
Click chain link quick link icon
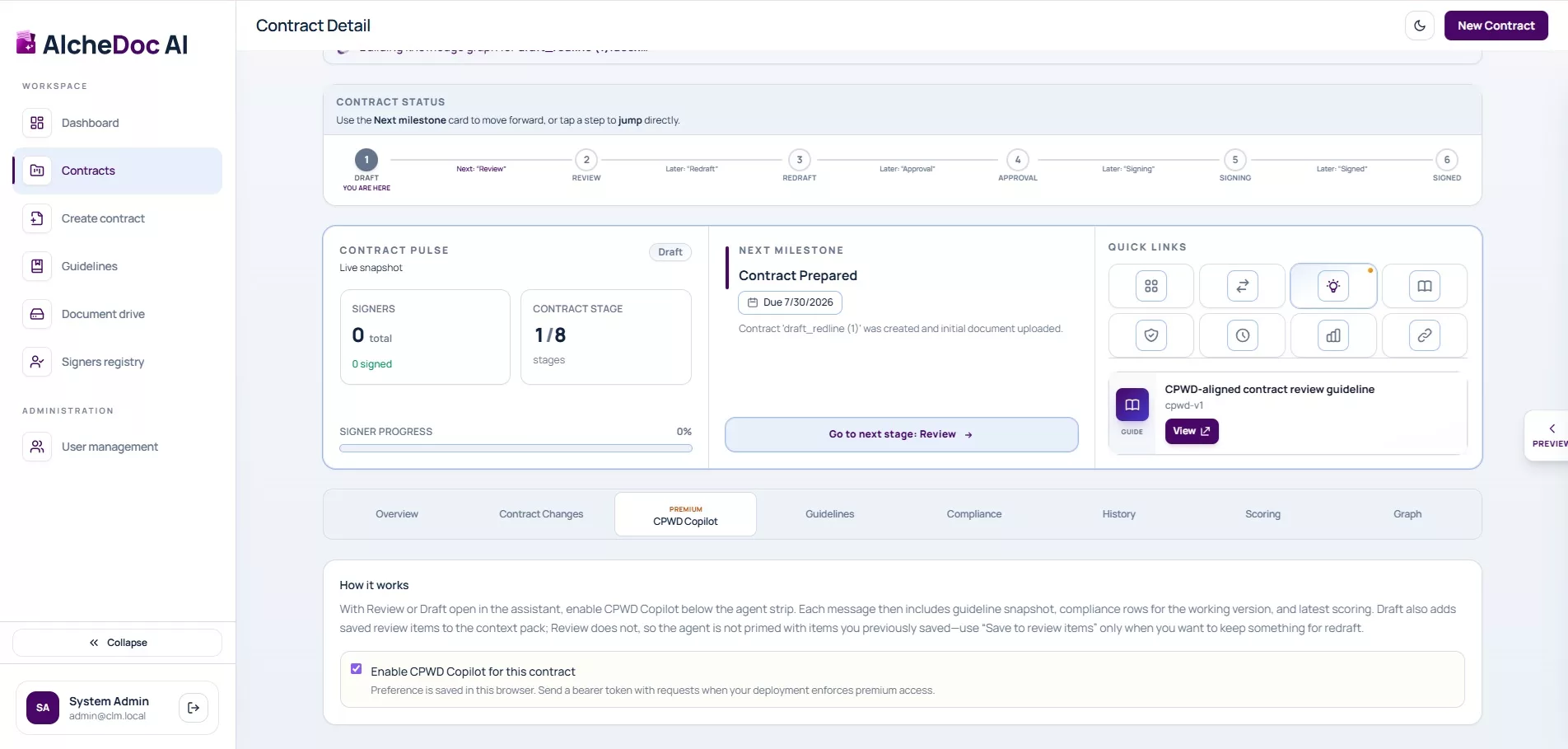click(1425, 335)
